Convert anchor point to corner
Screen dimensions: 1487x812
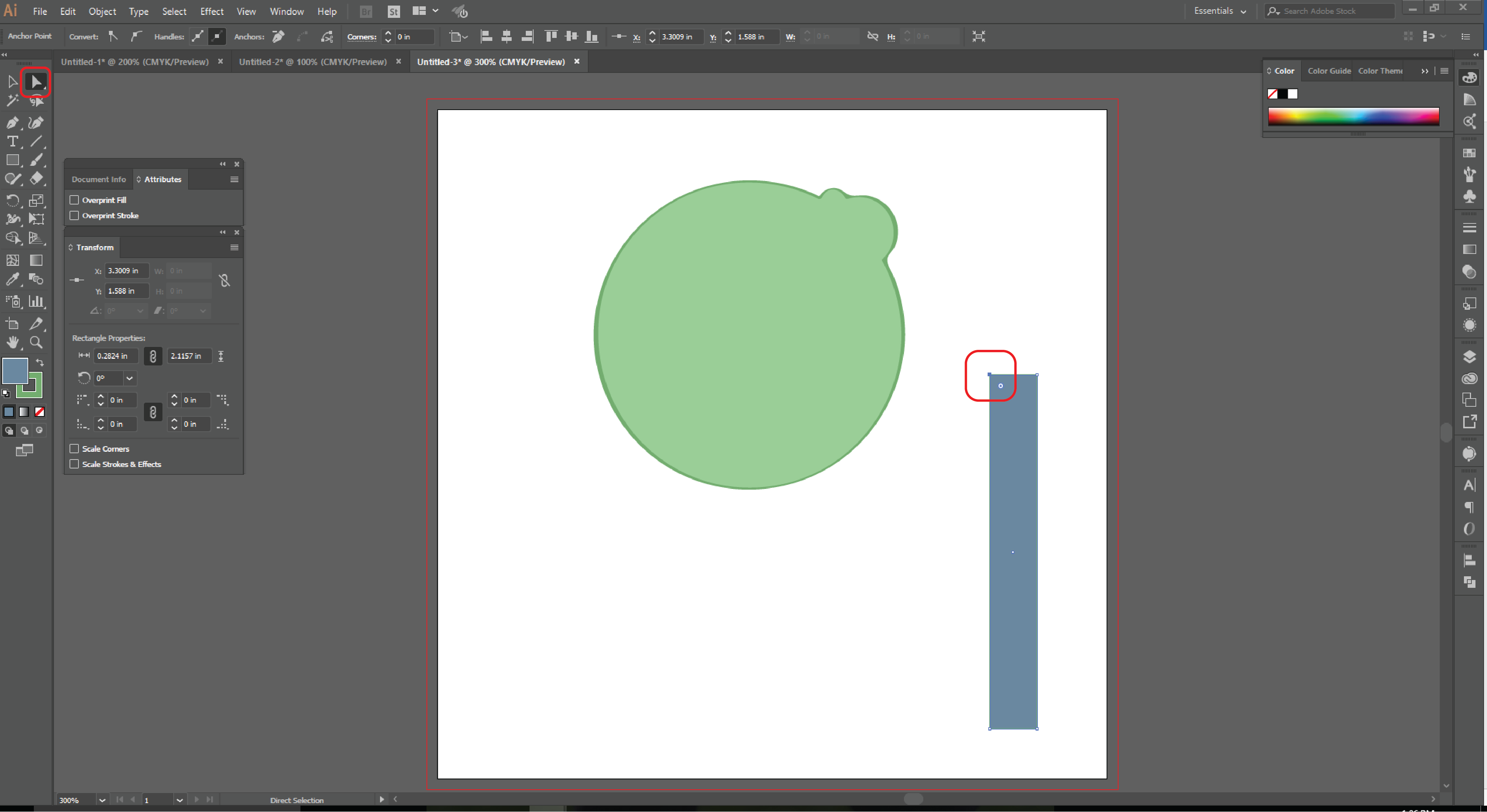113,36
